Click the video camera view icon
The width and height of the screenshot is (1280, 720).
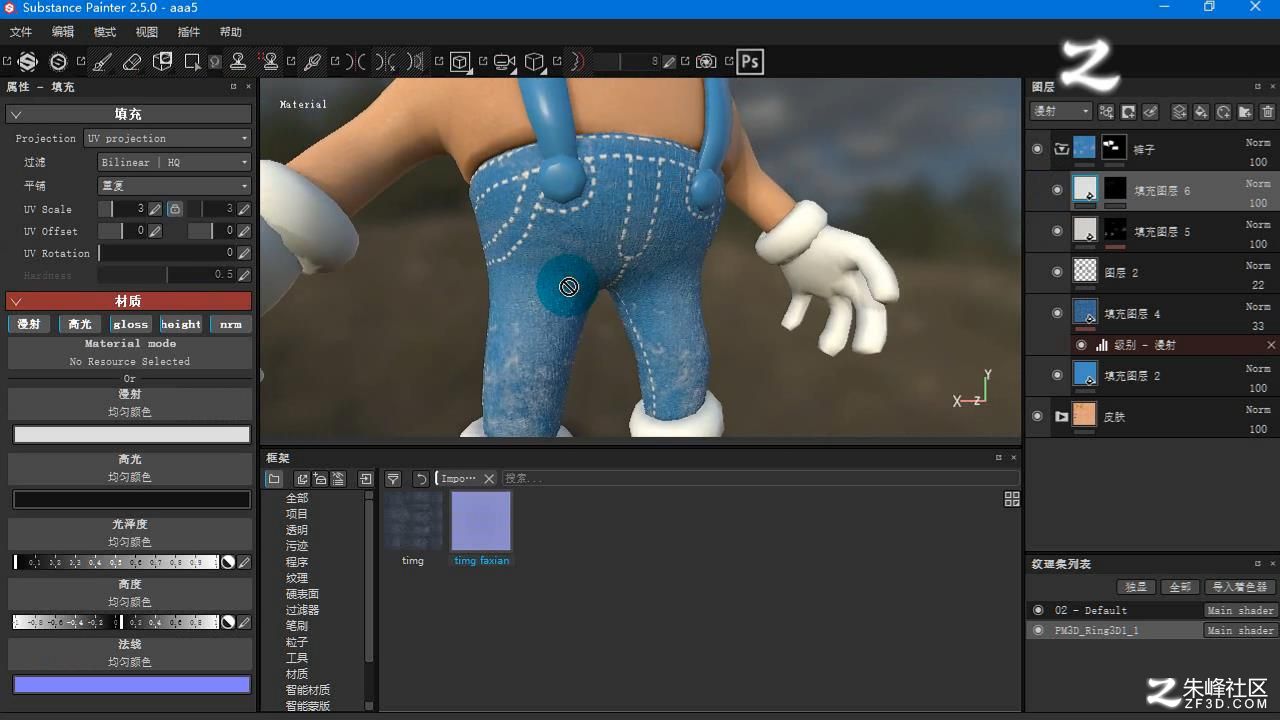click(x=505, y=62)
